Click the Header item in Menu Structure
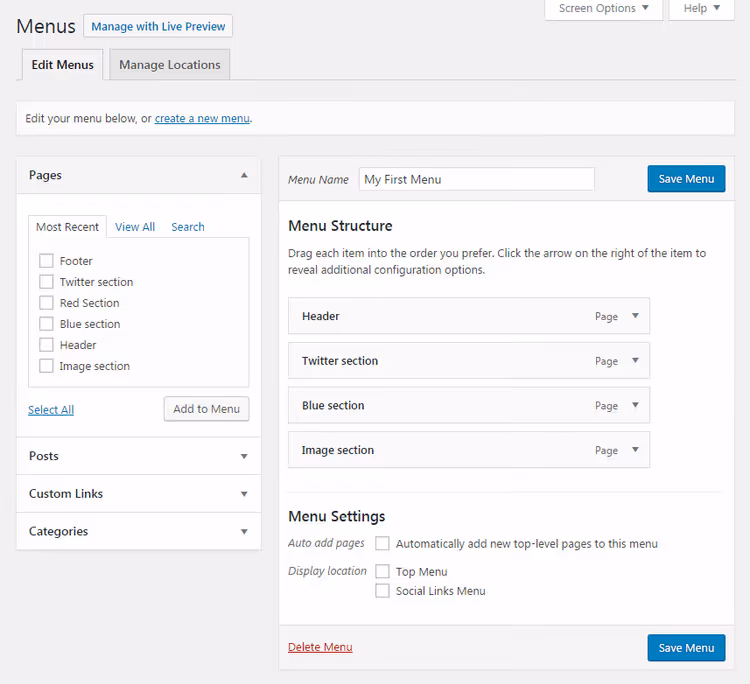The image size is (750, 684). pyautogui.click(x=469, y=316)
